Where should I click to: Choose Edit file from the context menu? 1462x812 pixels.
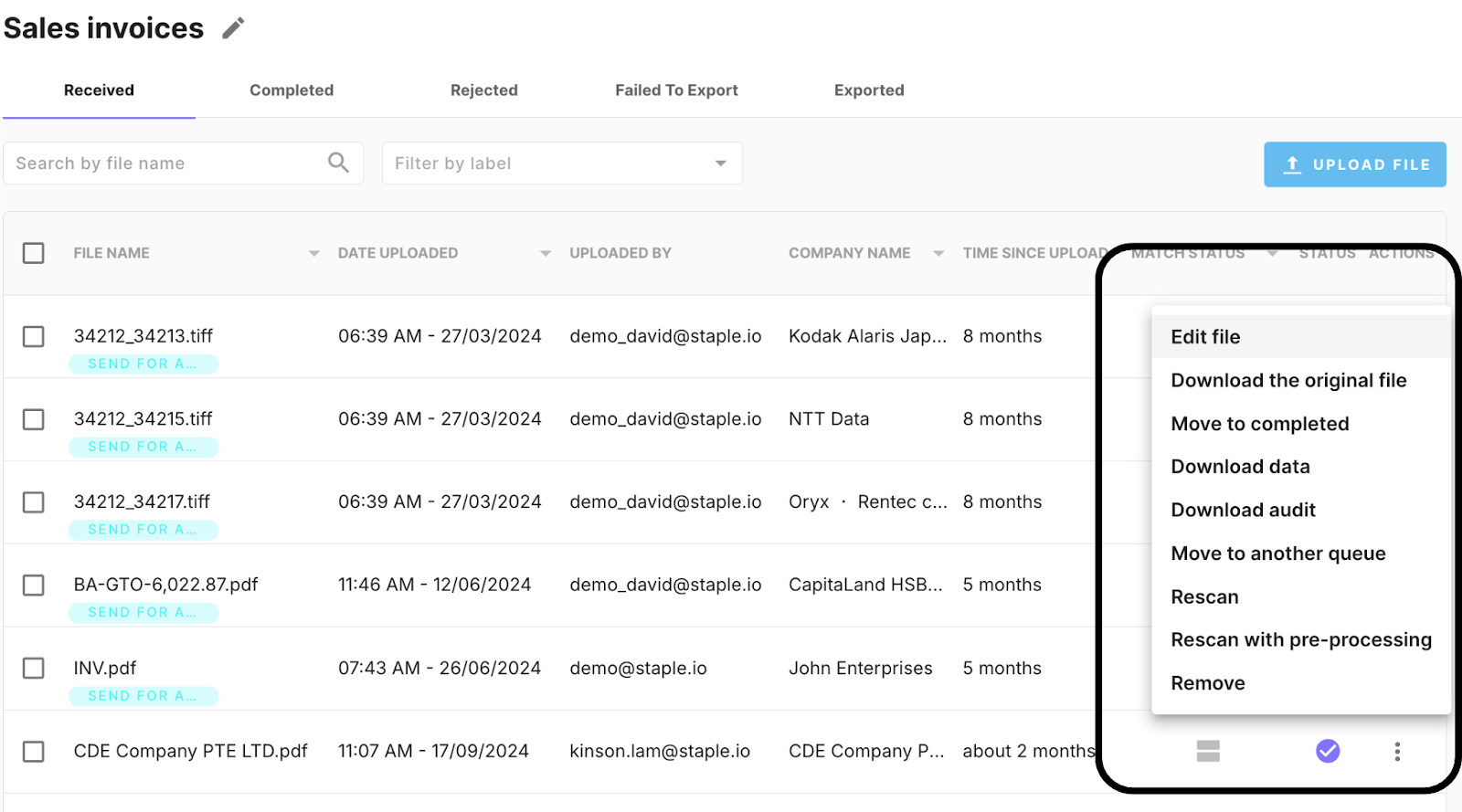coord(1301,337)
